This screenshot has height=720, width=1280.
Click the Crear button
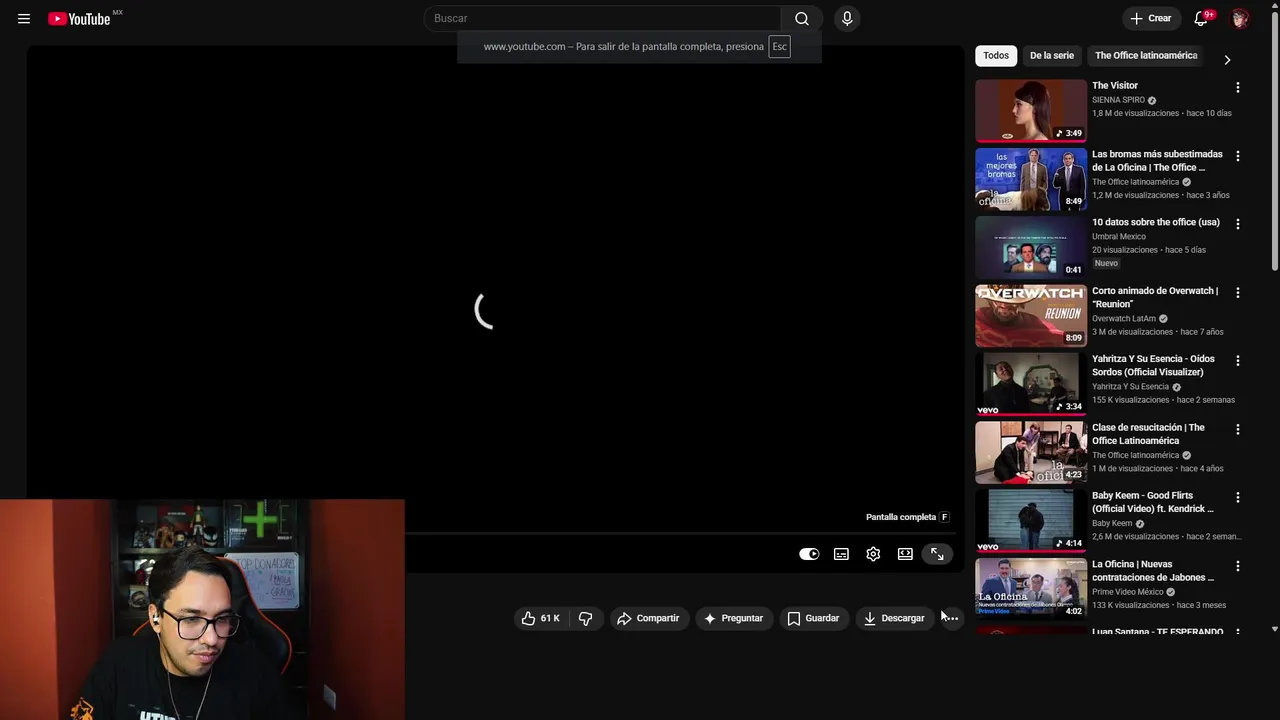tap(1151, 18)
